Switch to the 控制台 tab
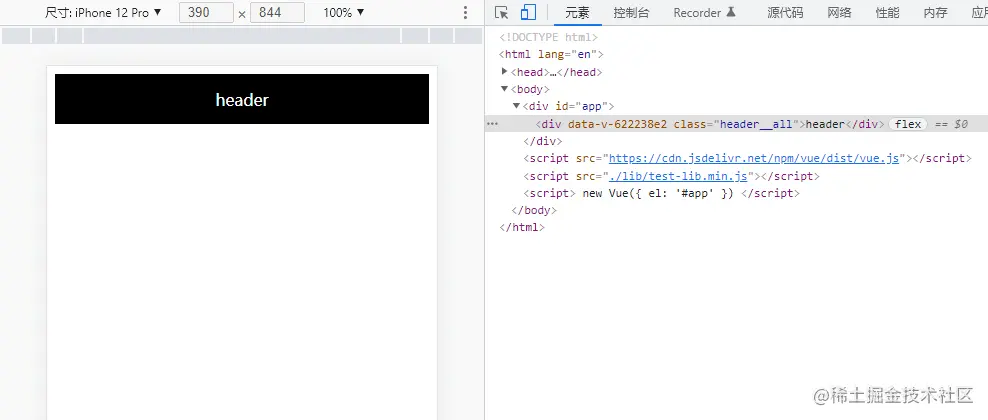The height and width of the screenshot is (420, 988). [x=631, y=13]
